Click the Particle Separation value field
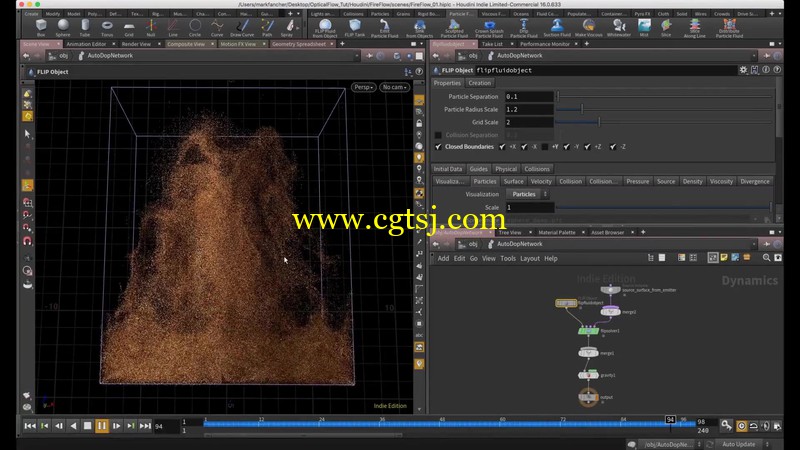This screenshot has width=800, height=450. click(529, 96)
